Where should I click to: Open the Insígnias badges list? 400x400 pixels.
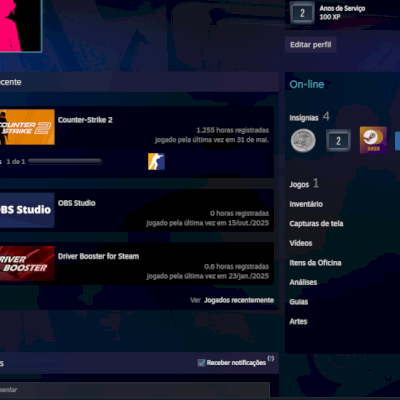(304, 118)
